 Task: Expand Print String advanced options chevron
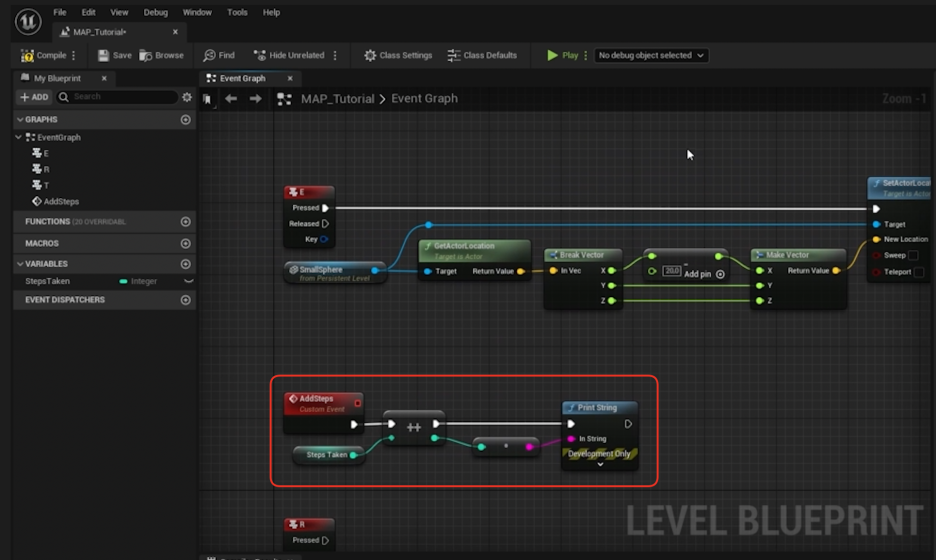click(x=600, y=464)
